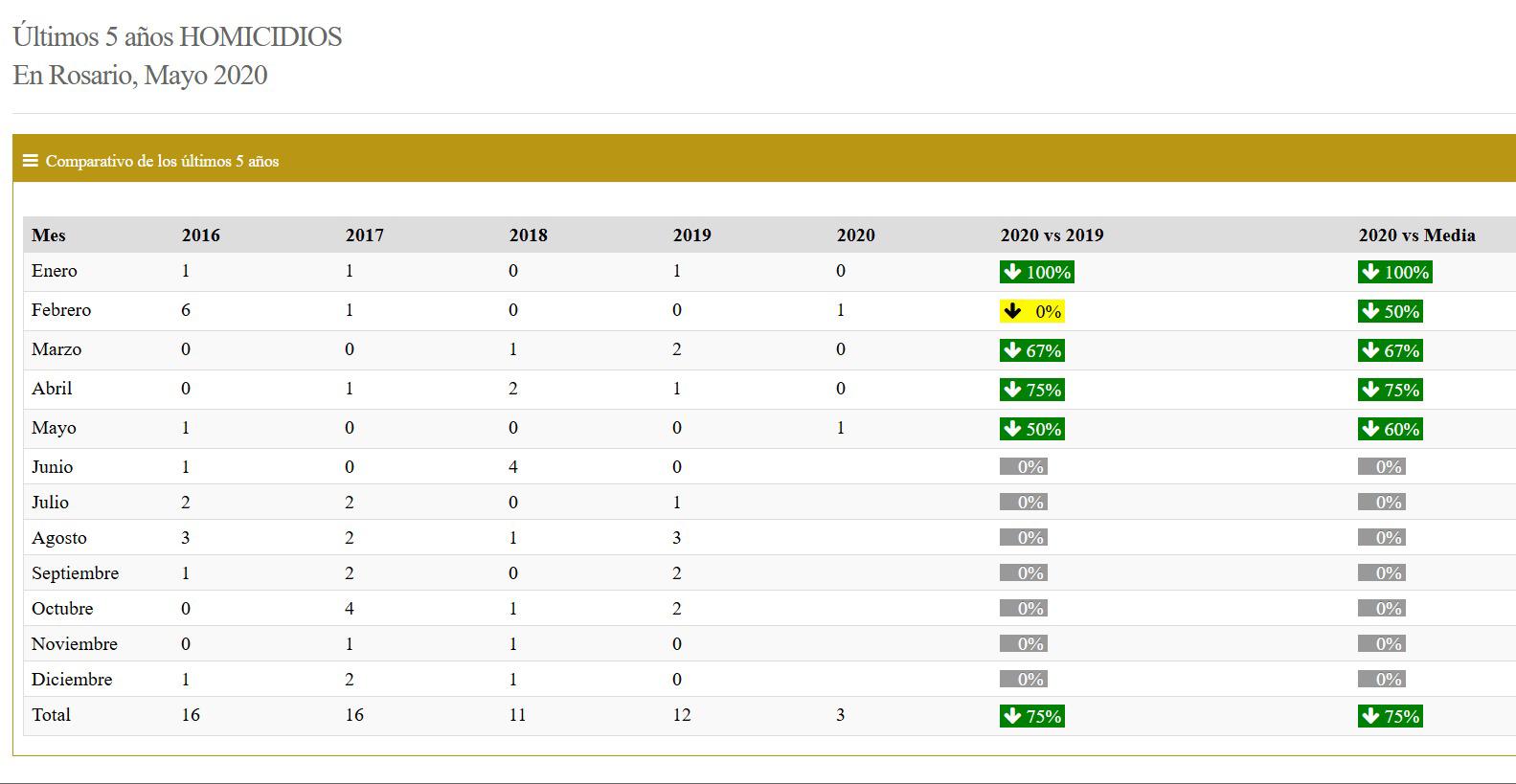The height and width of the screenshot is (784, 1516).
Task: Click the Comparativo de los últimos 5 años title
Action: click(x=162, y=161)
